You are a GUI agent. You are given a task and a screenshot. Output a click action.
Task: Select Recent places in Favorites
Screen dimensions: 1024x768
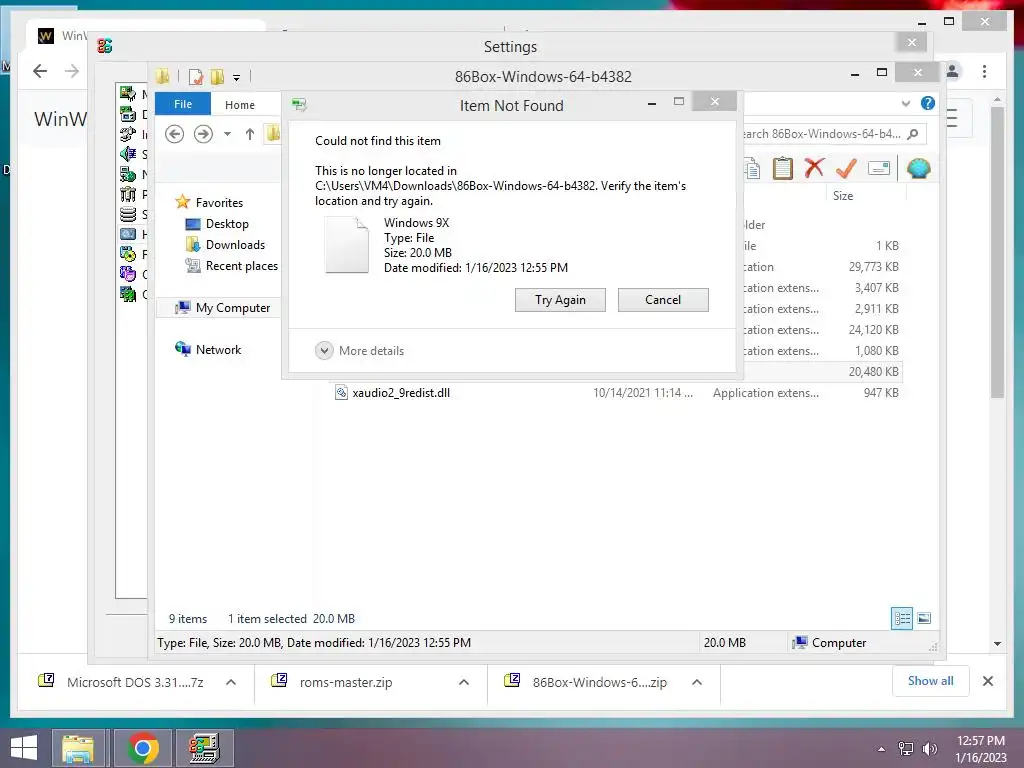pos(231,266)
